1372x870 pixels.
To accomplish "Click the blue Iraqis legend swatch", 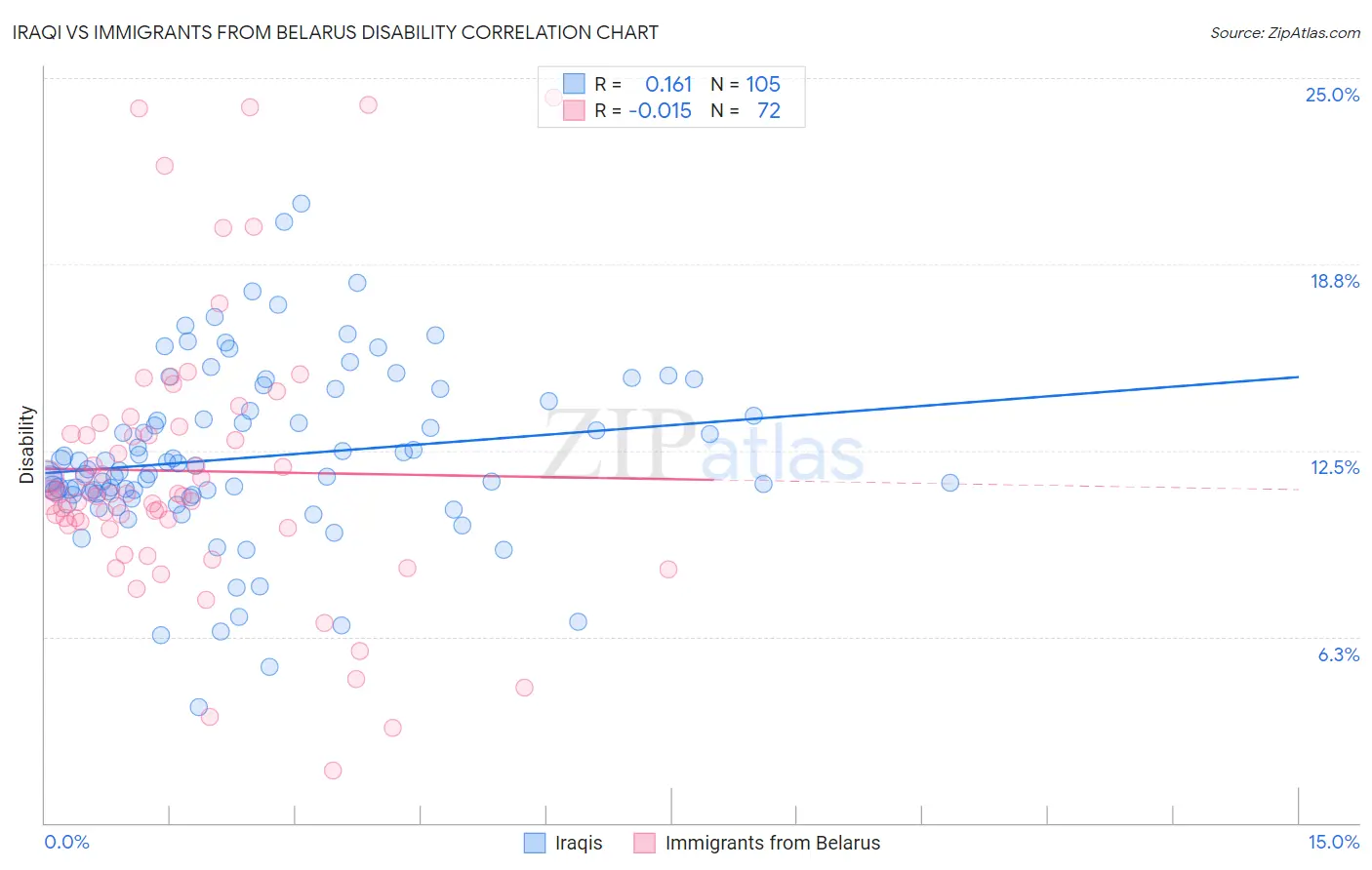I will click(x=535, y=843).
